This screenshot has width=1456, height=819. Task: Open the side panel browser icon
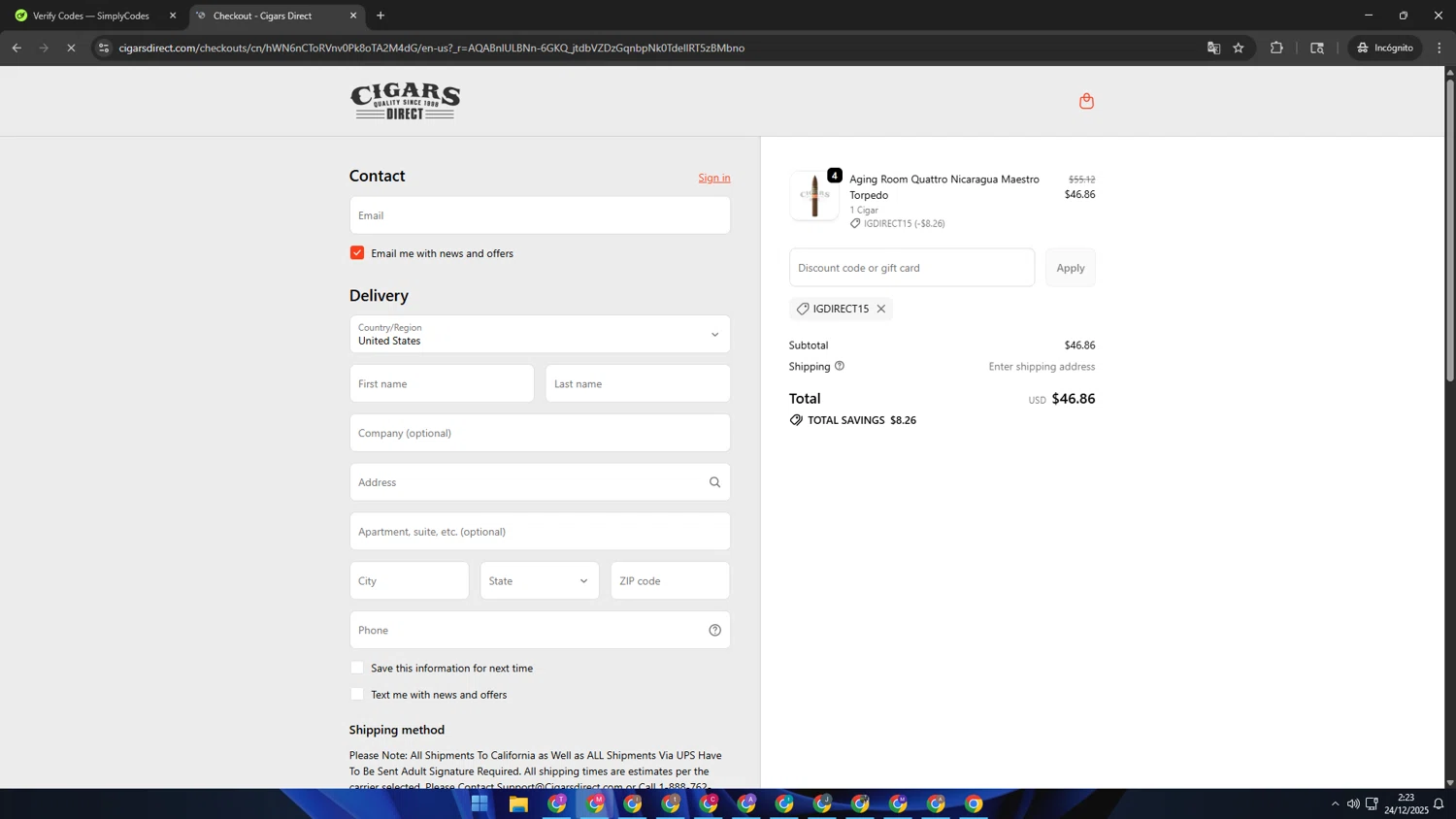[1317, 48]
